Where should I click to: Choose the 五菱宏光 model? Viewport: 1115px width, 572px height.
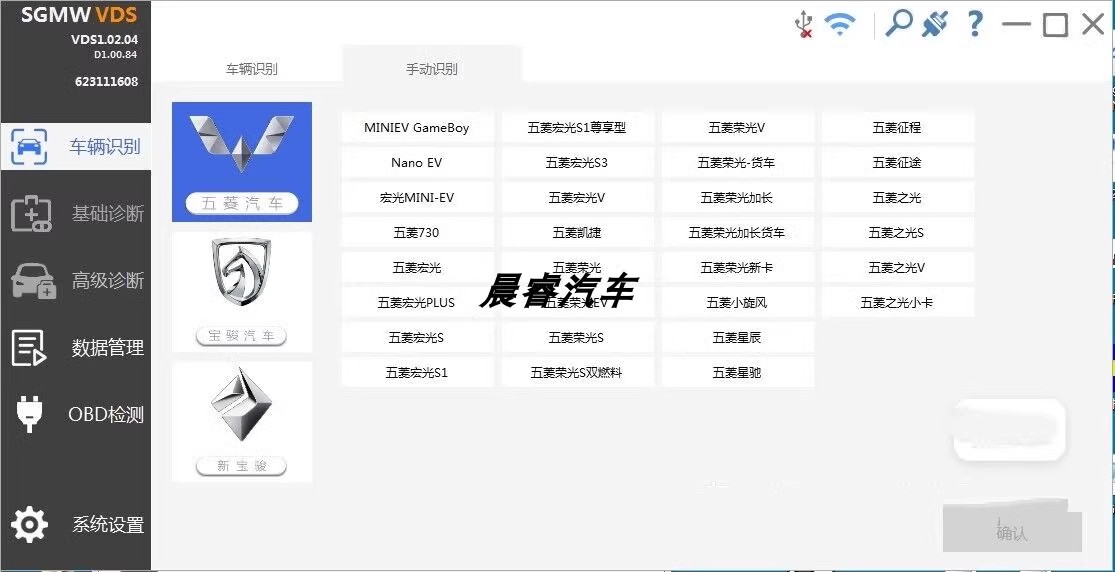pos(417,268)
